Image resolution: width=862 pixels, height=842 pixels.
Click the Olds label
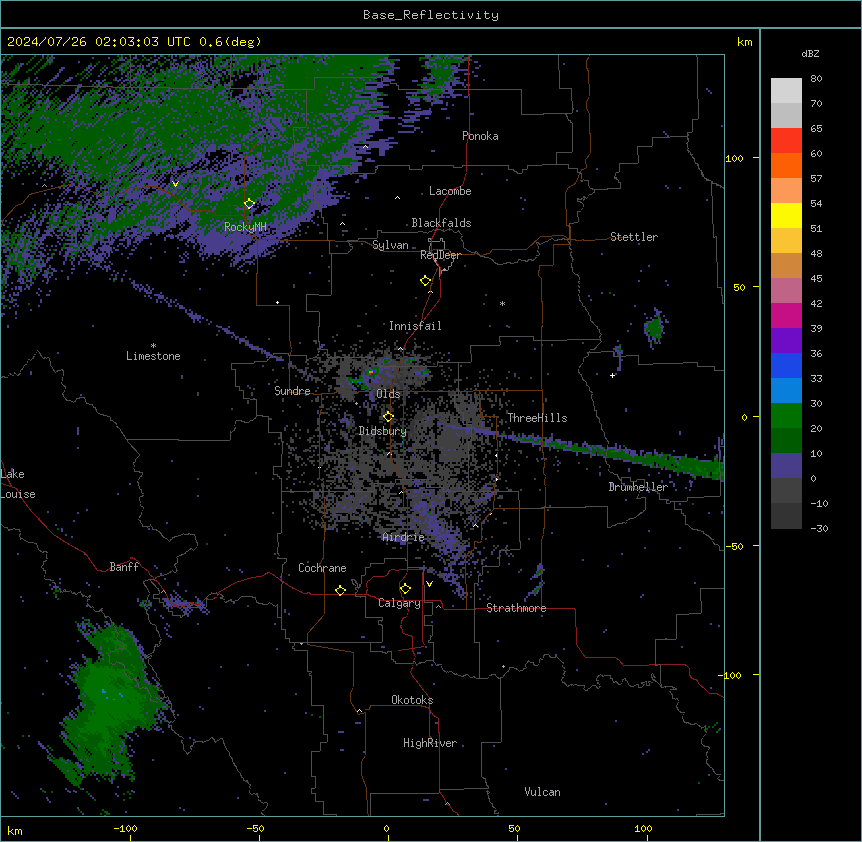[388, 394]
